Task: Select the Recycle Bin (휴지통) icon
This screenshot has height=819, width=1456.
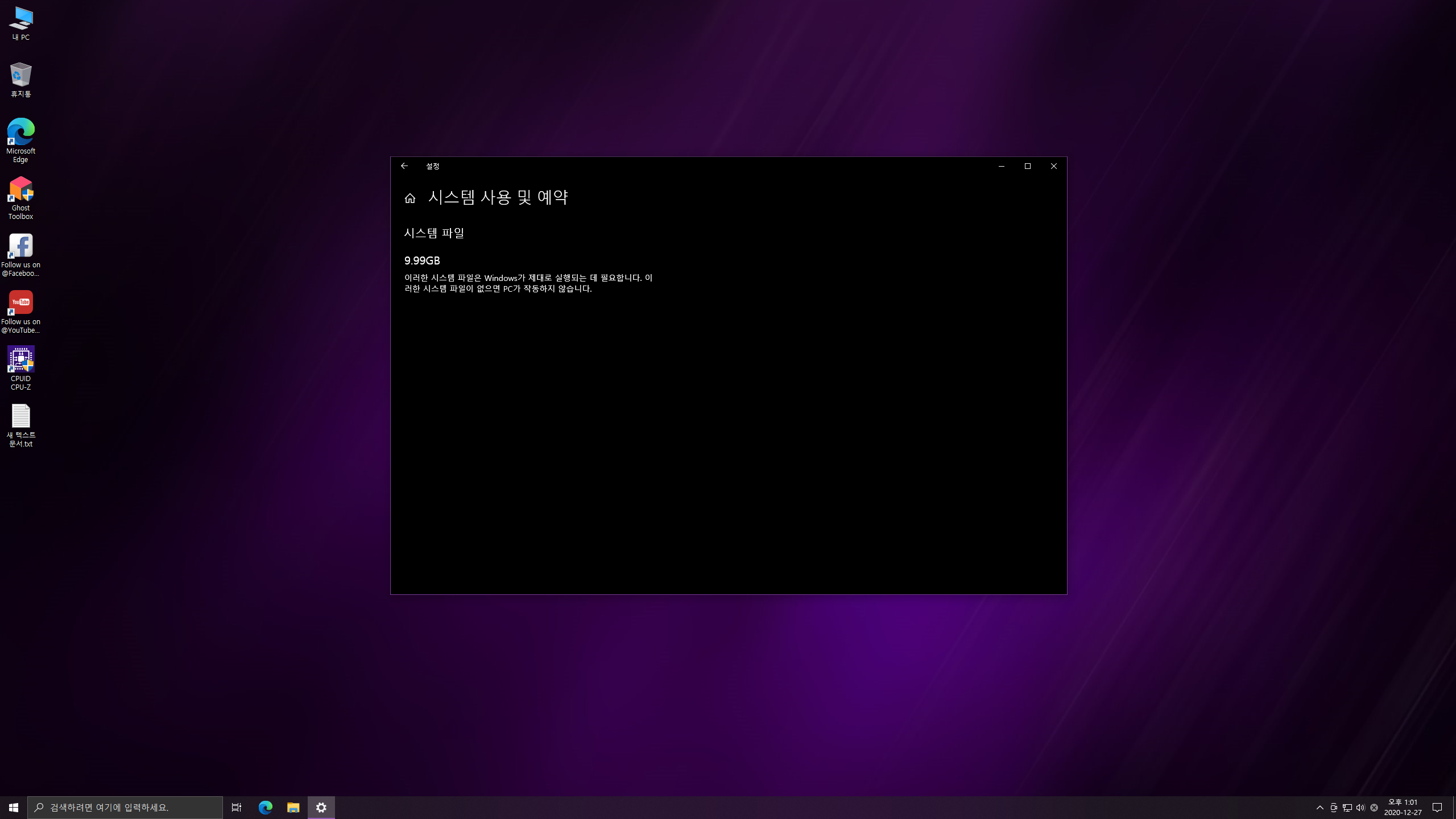Action: 21,80
